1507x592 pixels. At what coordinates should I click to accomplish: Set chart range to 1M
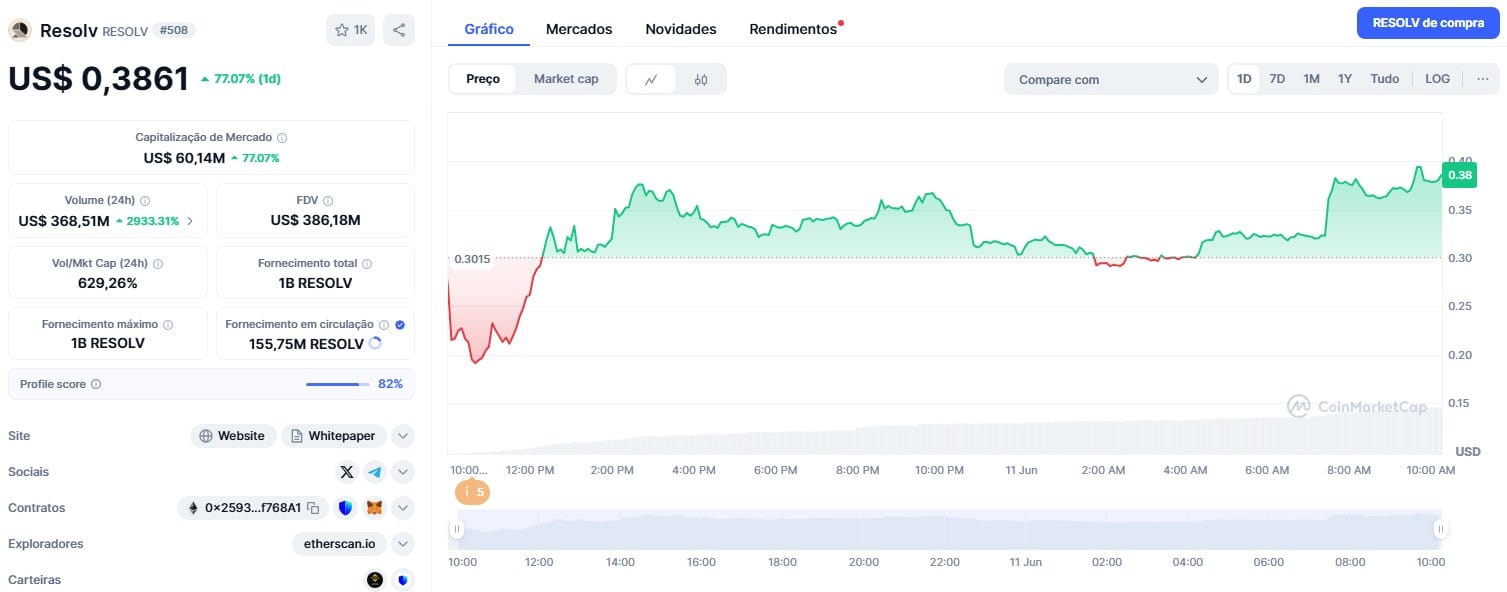pos(1311,79)
